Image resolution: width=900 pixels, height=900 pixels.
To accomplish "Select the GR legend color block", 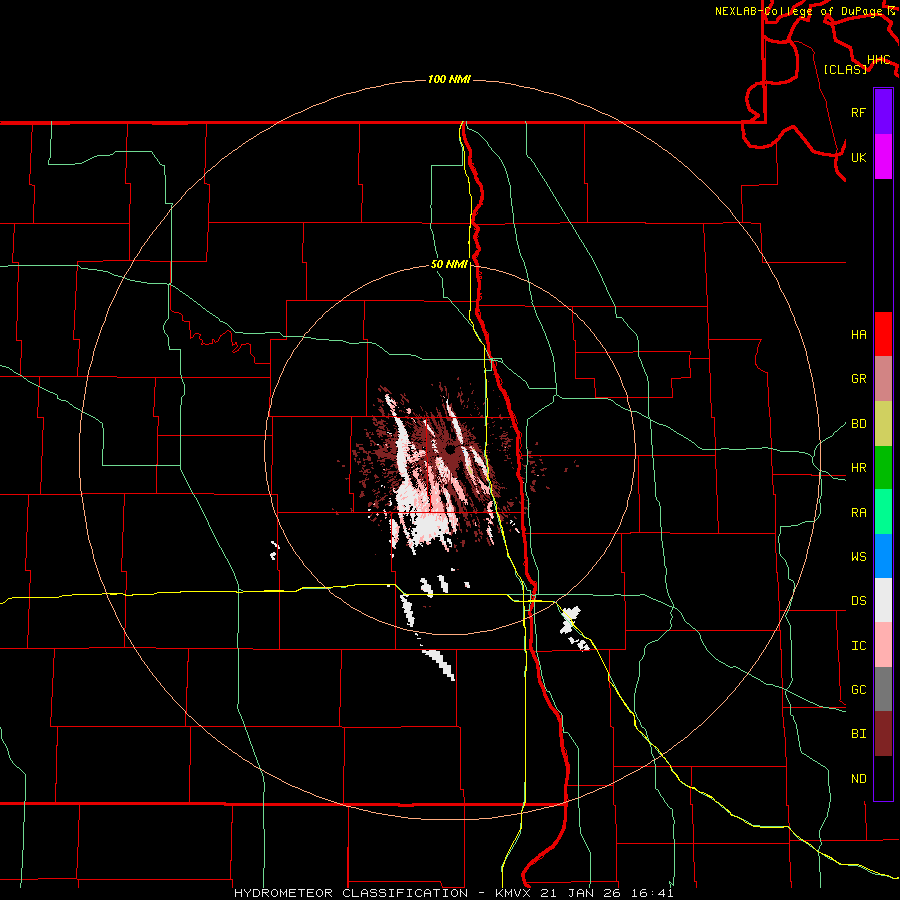I will [x=883, y=379].
